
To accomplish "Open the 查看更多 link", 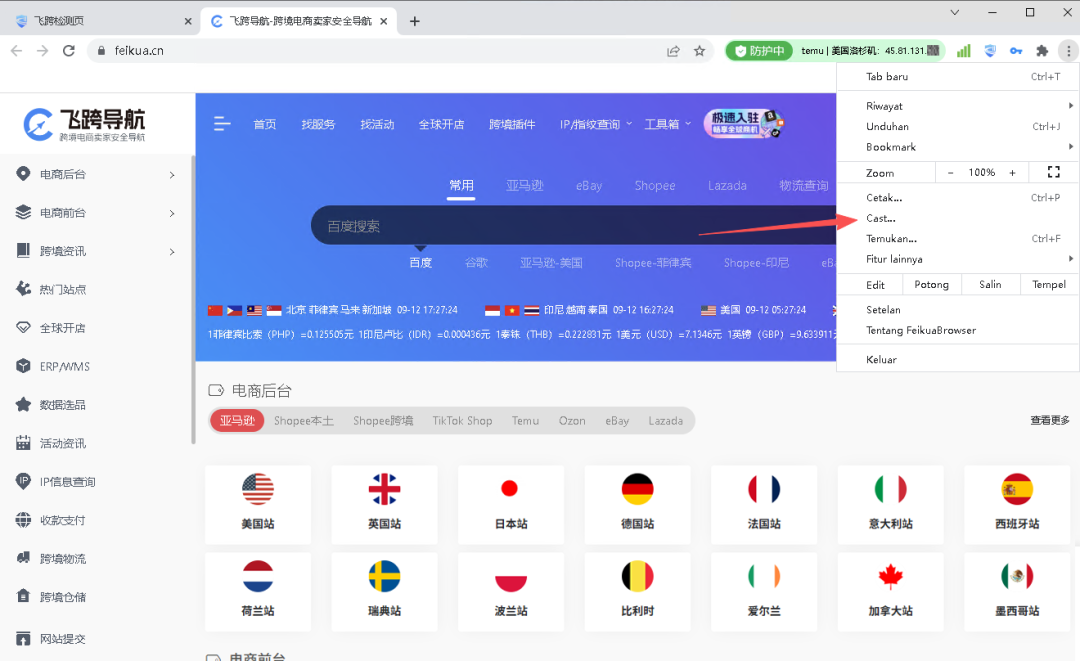I will [1049, 420].
